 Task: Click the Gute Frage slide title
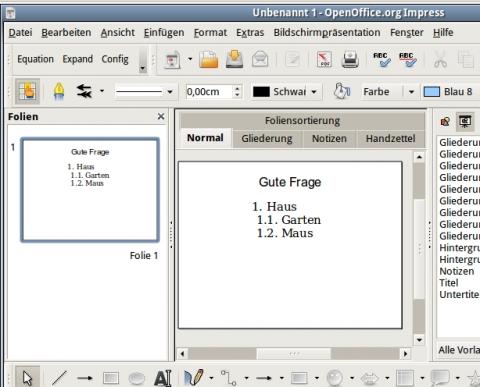tap(290, 182)
